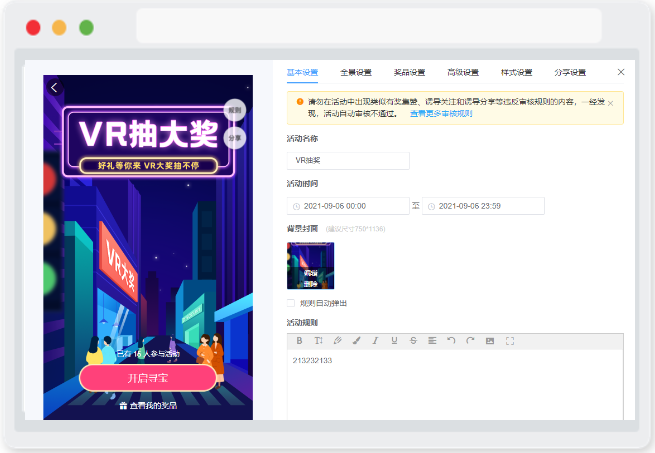Click the background cover thumbnail
This screenshot has width=655, height=453.
pyautogui.click(x=310, y=266)
